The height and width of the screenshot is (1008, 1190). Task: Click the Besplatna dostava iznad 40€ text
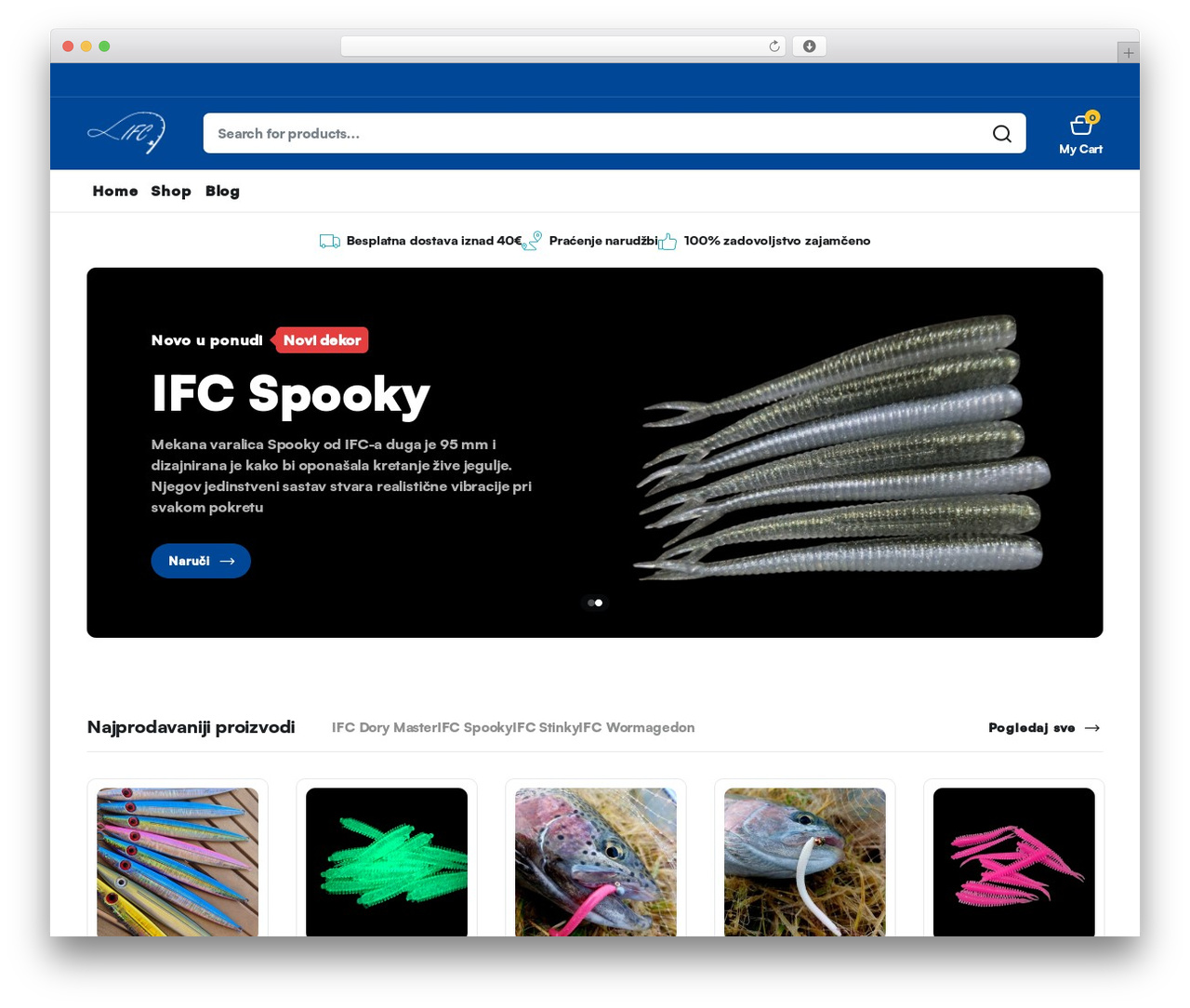coord(434,241)
